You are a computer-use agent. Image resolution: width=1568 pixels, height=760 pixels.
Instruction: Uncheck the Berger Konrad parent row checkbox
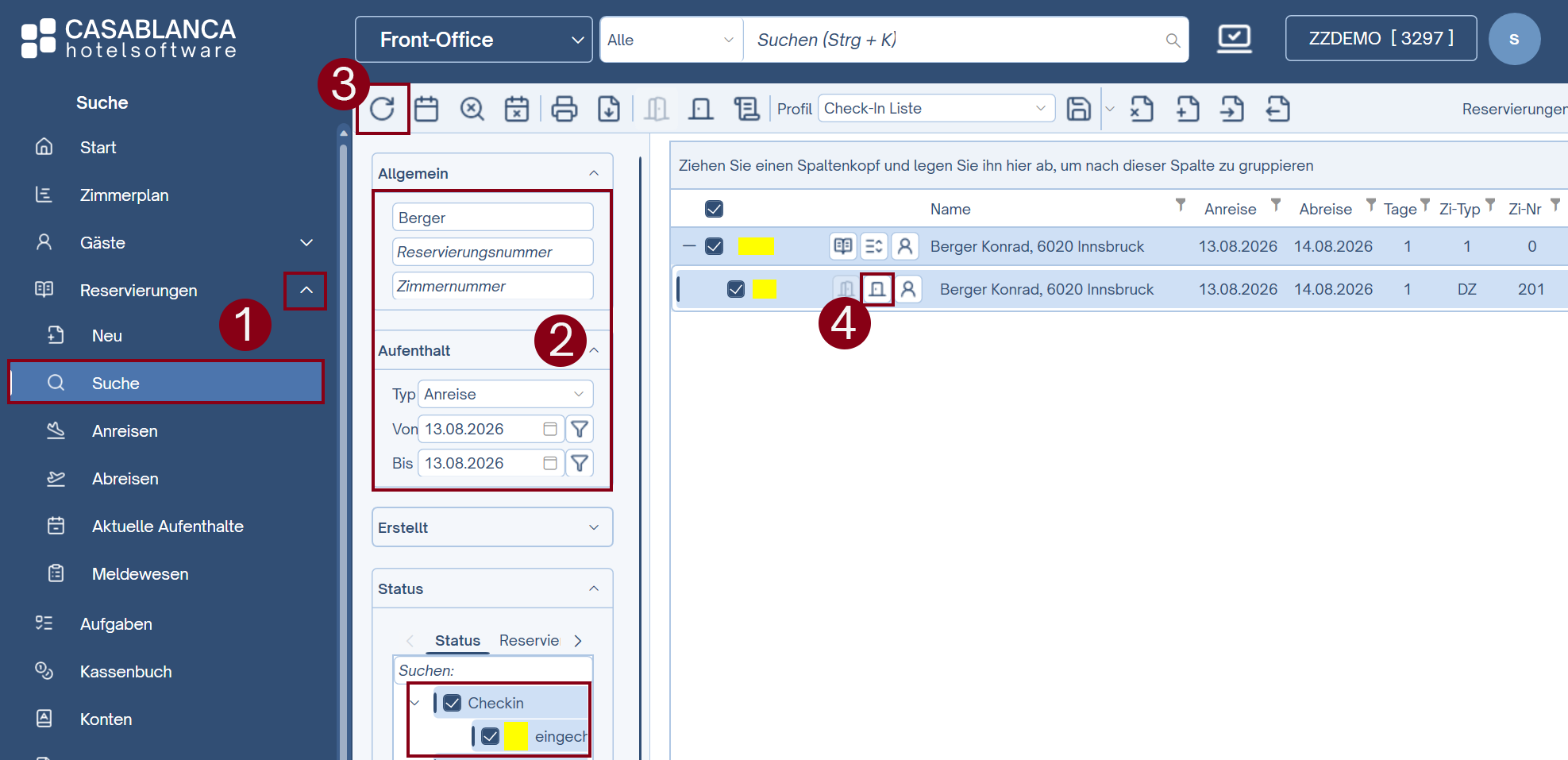tap(715, 246)
